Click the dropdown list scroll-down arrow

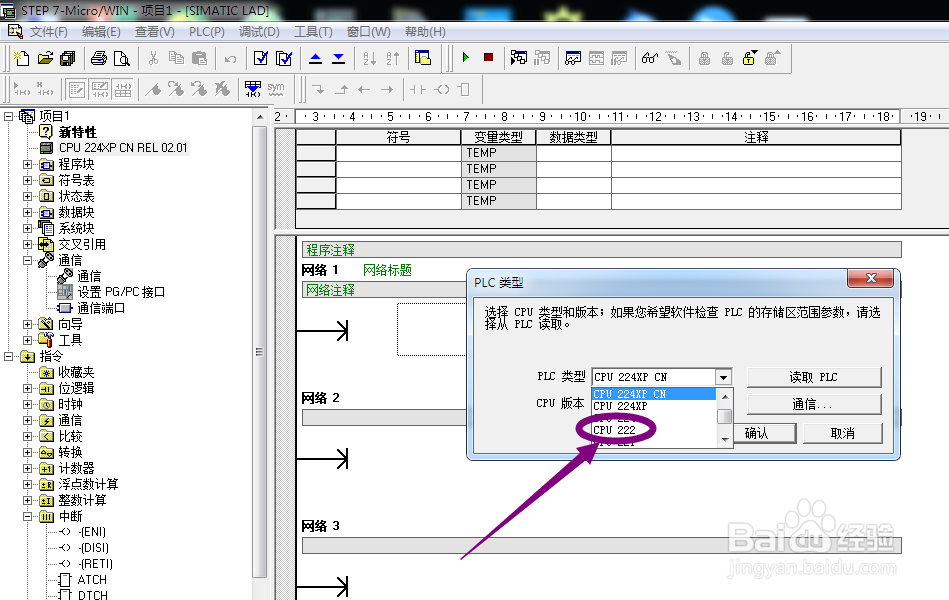pos(724,440)
